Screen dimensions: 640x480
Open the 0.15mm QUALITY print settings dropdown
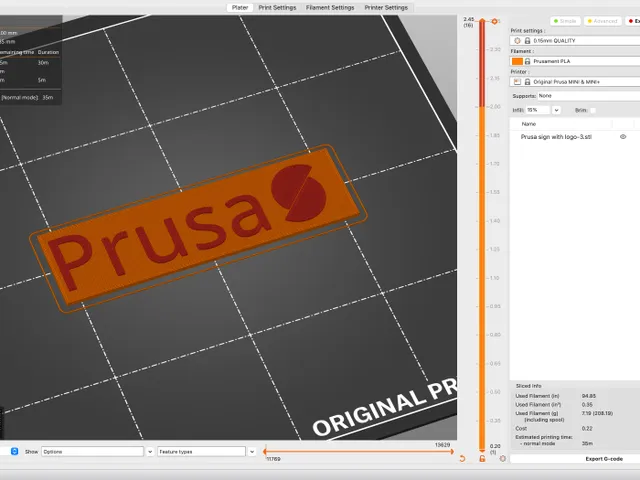575,41
